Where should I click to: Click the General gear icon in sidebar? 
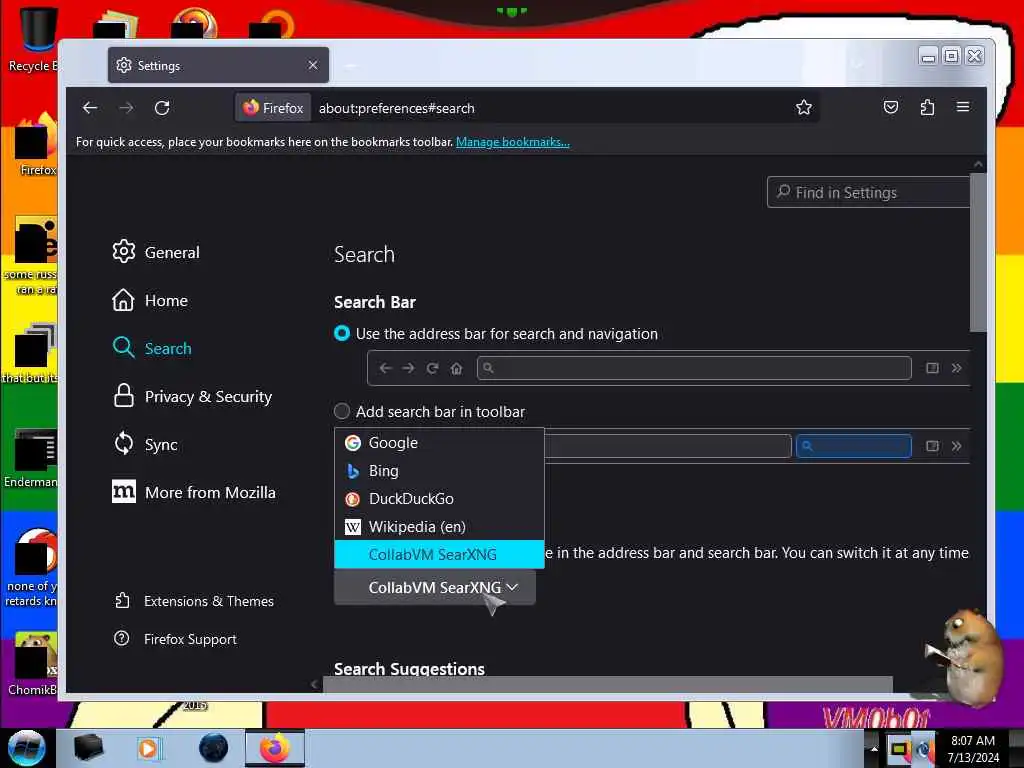[x=123, y=251]
